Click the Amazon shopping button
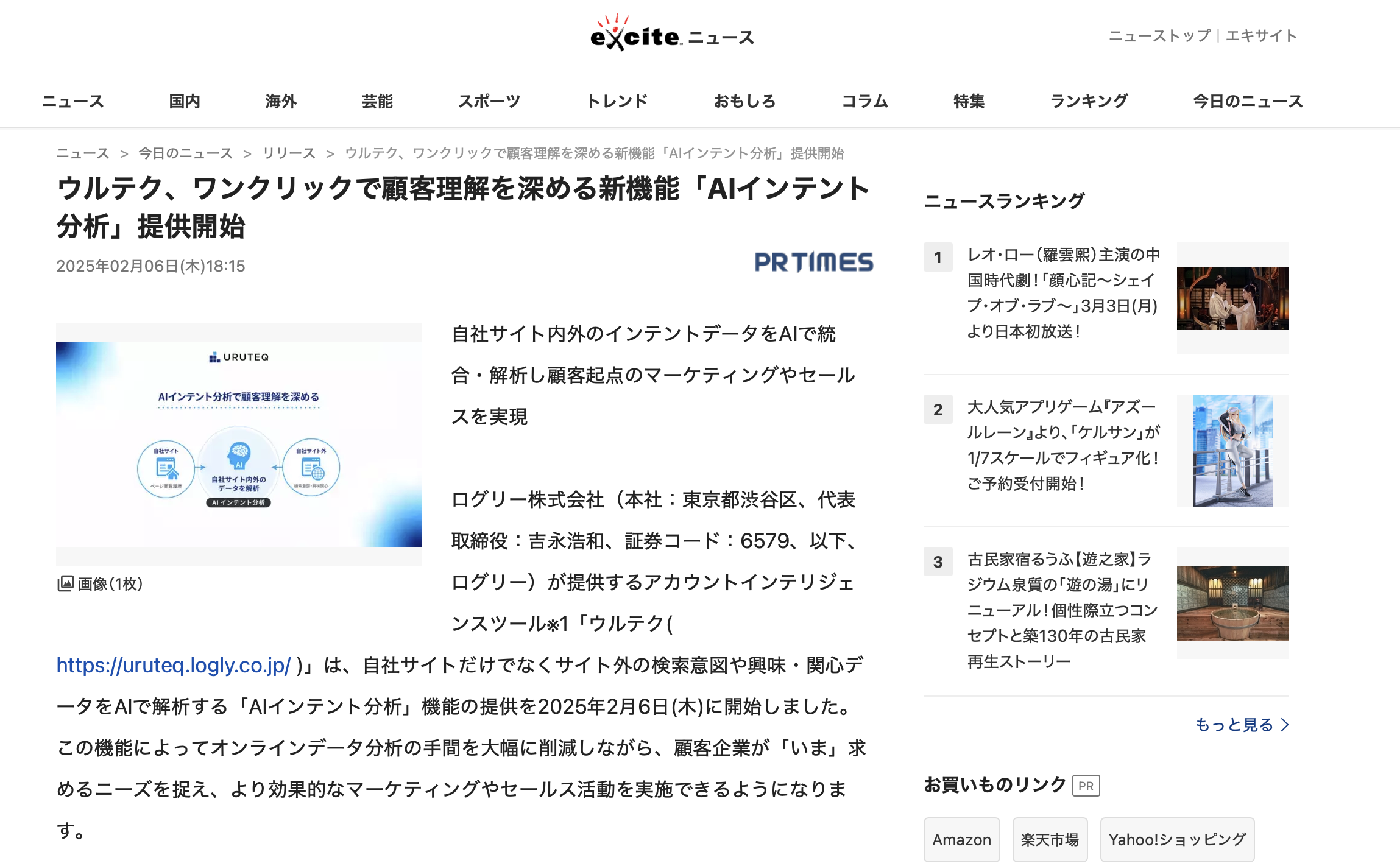The image size is (1400, 866). [962, 840]
